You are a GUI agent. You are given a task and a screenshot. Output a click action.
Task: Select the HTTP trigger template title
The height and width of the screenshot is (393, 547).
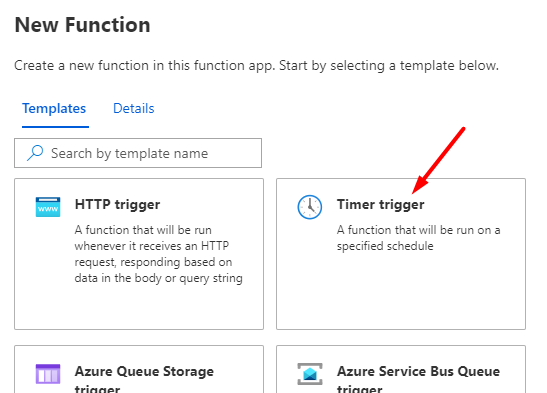tap(117, 204)
